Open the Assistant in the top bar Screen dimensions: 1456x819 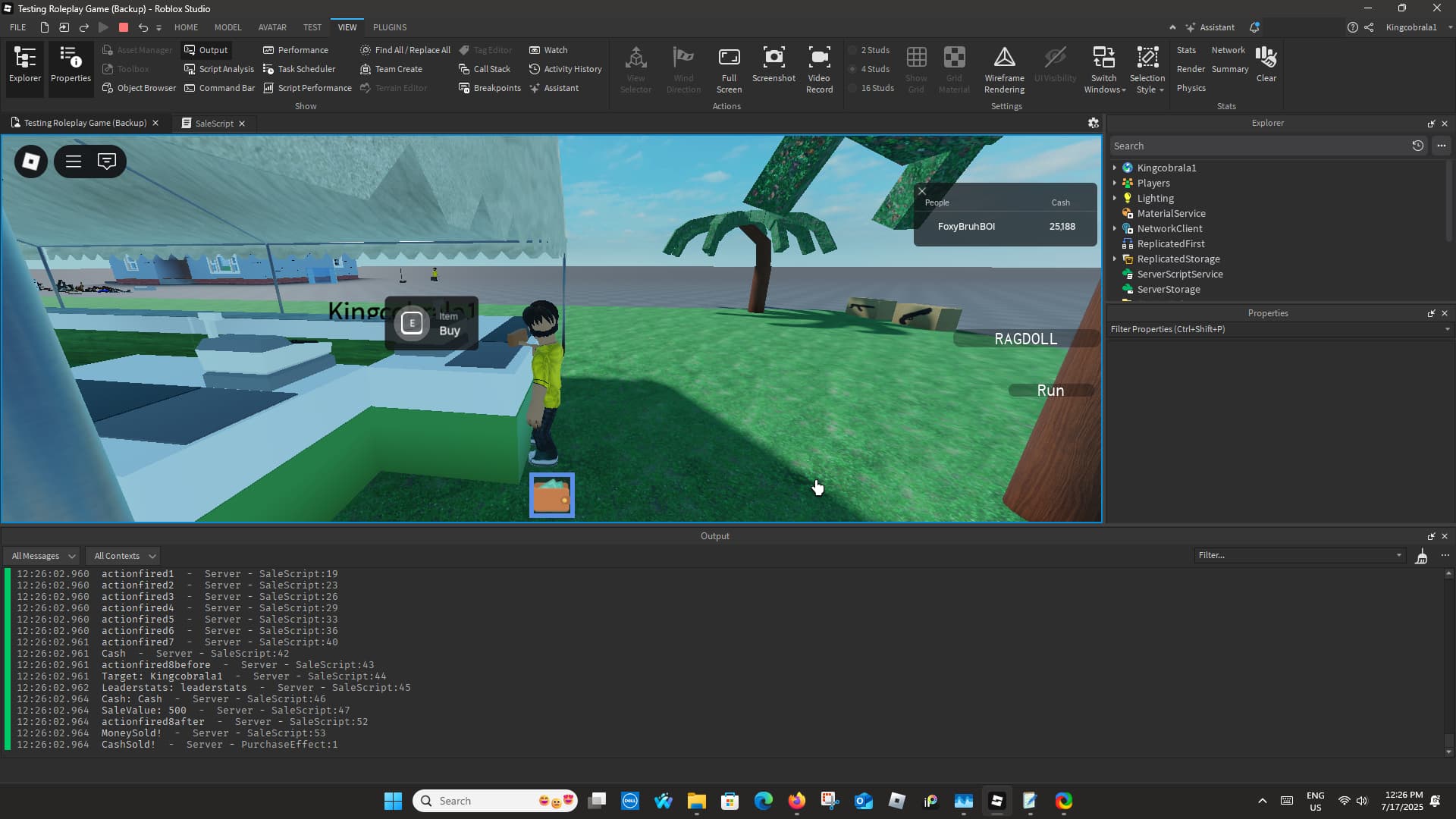[x=1209, y=27]
